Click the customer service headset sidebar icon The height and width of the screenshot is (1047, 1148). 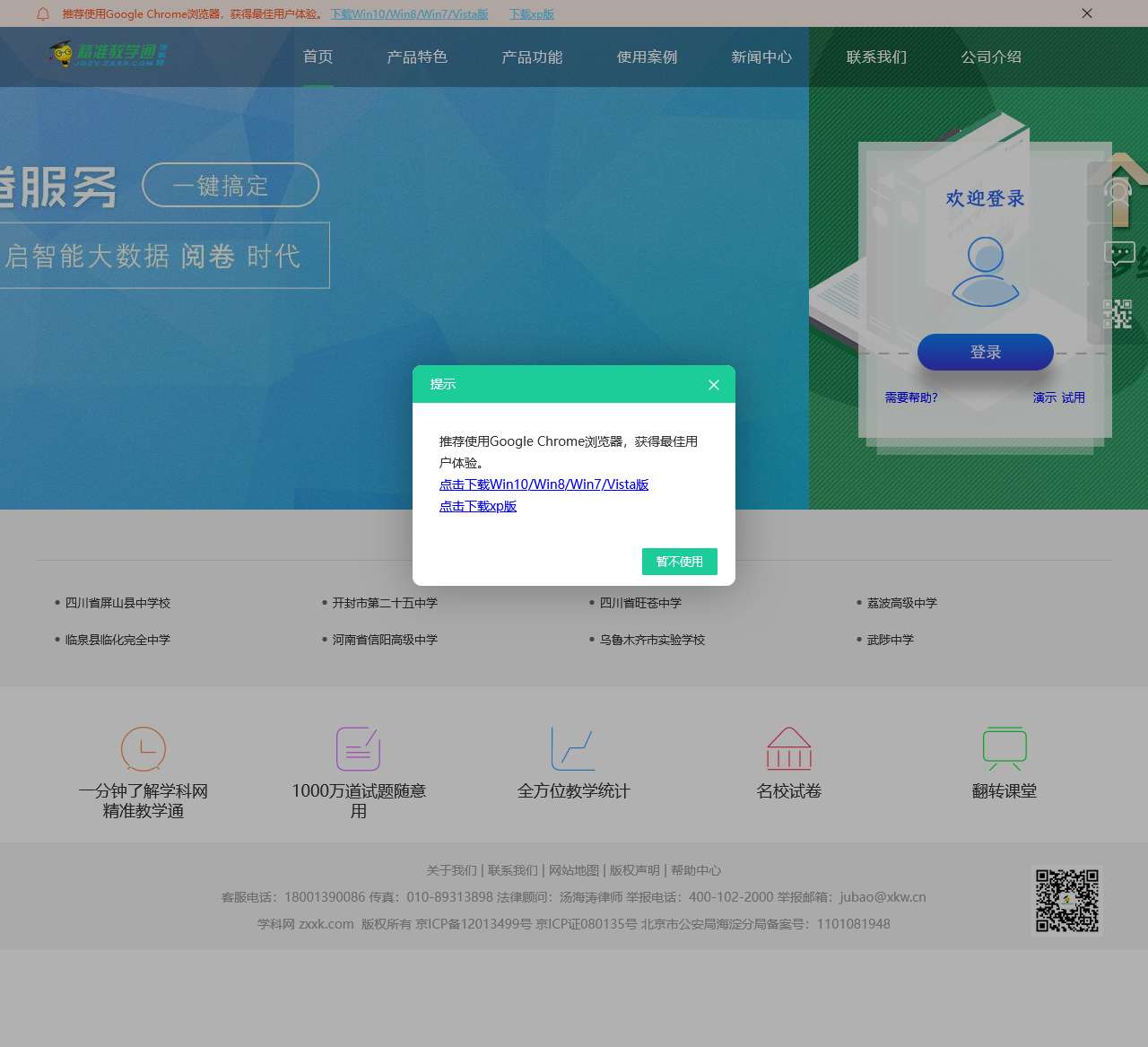tap(1118, 192)
